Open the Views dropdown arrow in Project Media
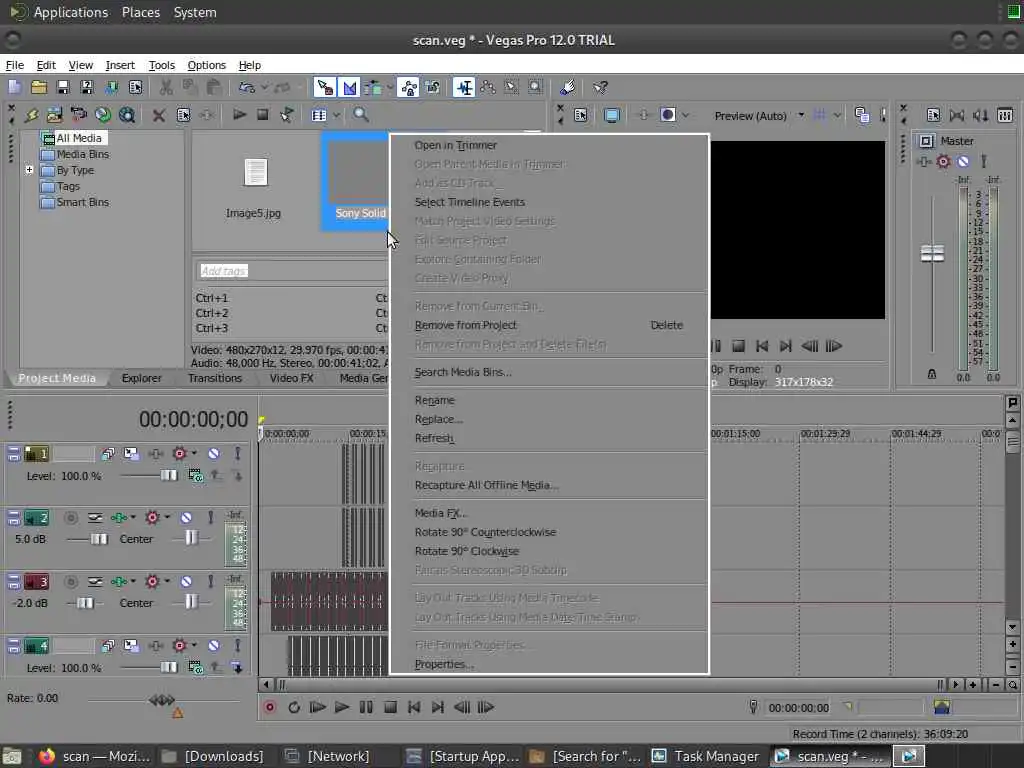Image resolution: width=1024 pixels, height=768 pixels. point(336,116)
